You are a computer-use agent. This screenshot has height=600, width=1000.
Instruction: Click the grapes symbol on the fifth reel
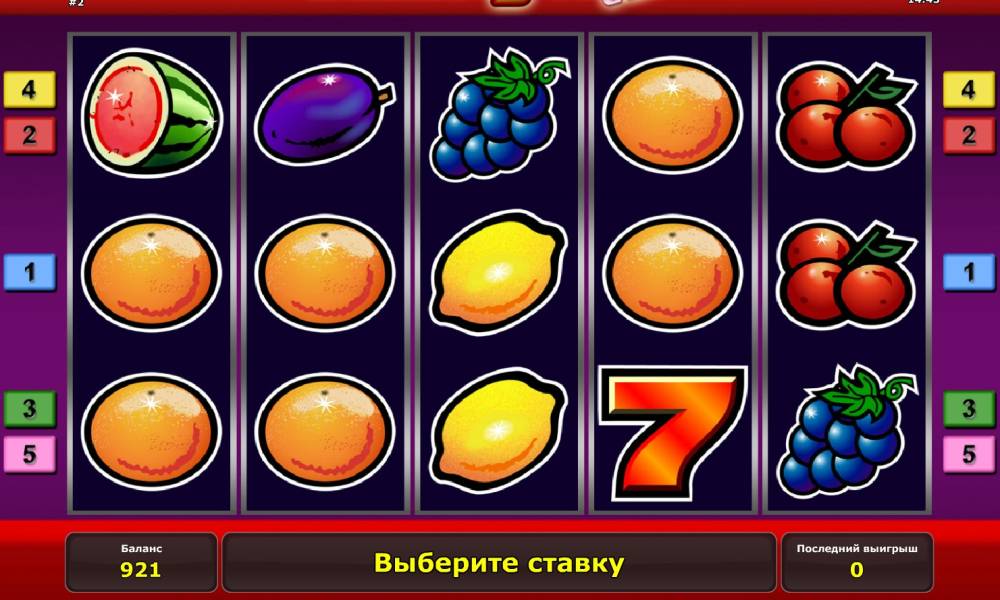click(846, 430)
